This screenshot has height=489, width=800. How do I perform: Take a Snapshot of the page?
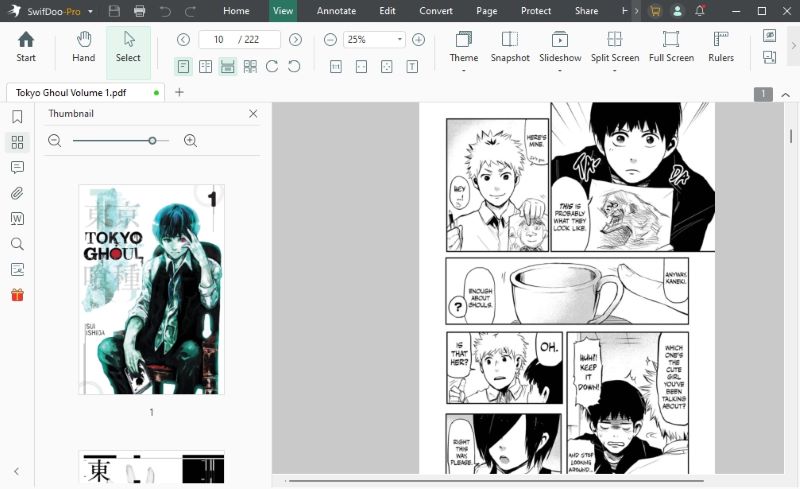(x=510, y=47)
